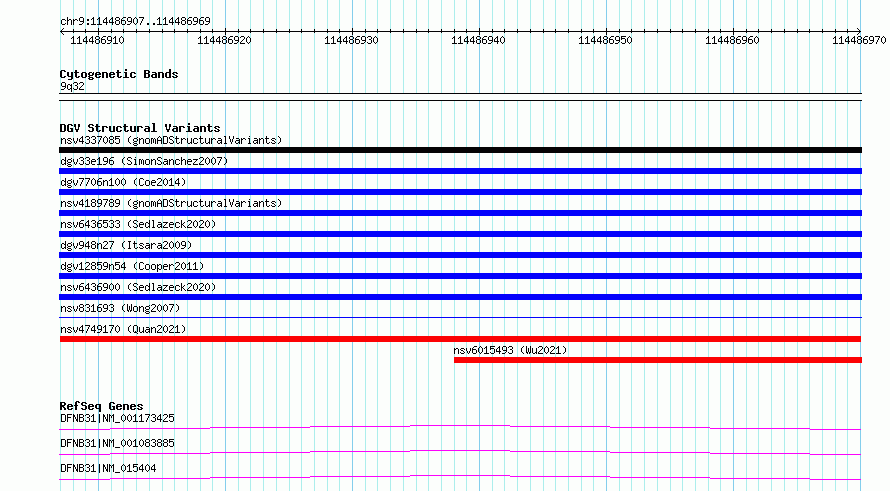890x491 pixels.
Task: Open variant nsv831693 (Wong2007)
Action: 120,308
